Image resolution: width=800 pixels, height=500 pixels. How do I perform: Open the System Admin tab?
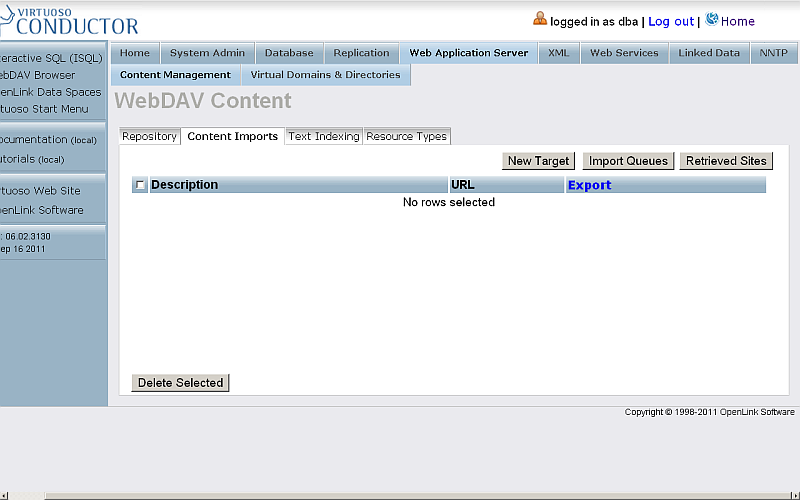click(x=207, y=53)
